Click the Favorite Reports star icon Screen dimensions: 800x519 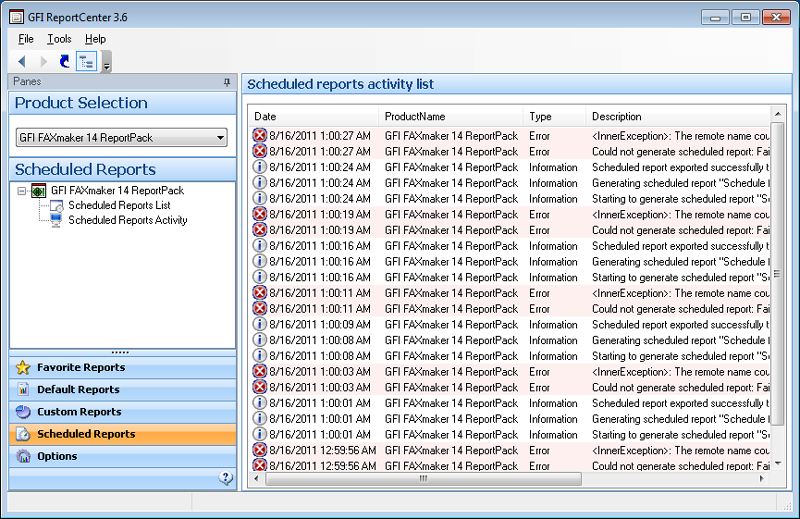pyautogui.click(x=23, y=367)
